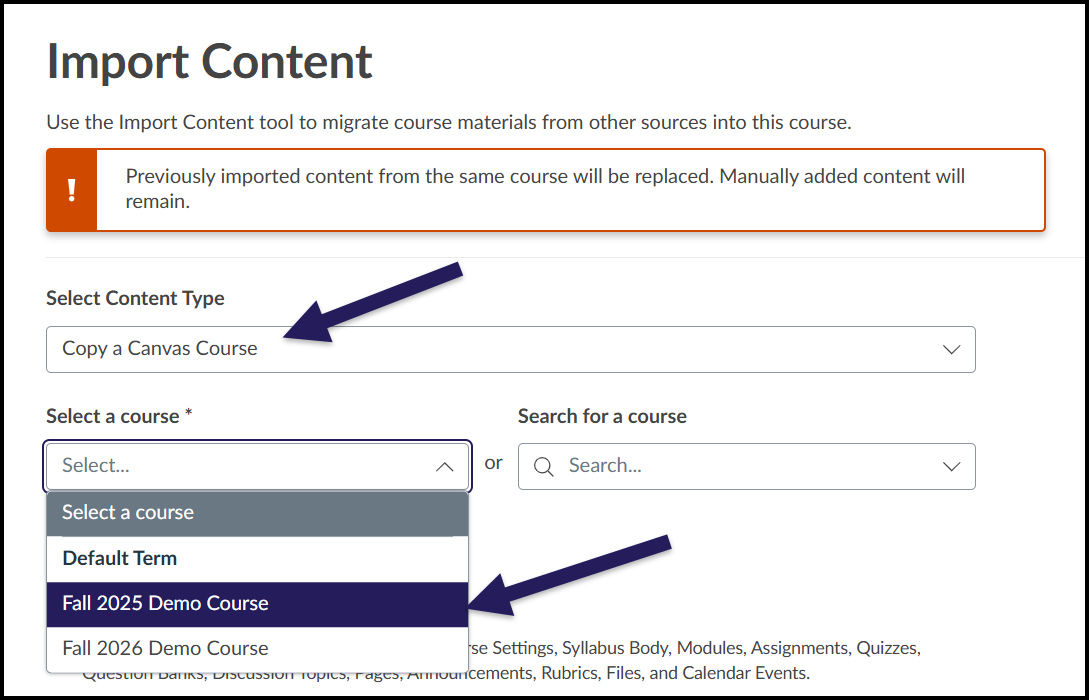Click the 'Select Content Type' label
Screen dimensions: 1089x700
(135, 299)
